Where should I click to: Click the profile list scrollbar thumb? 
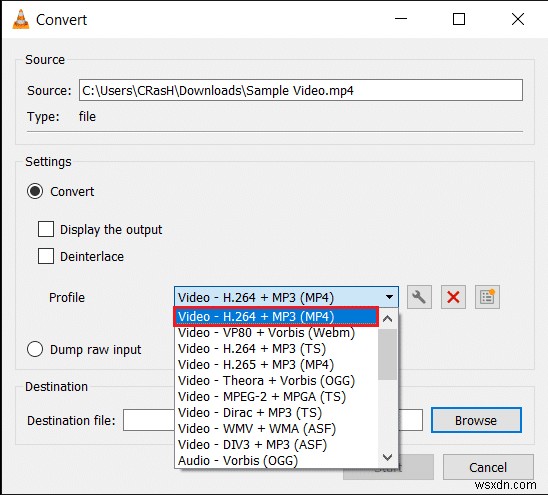(x=388, y=354)
